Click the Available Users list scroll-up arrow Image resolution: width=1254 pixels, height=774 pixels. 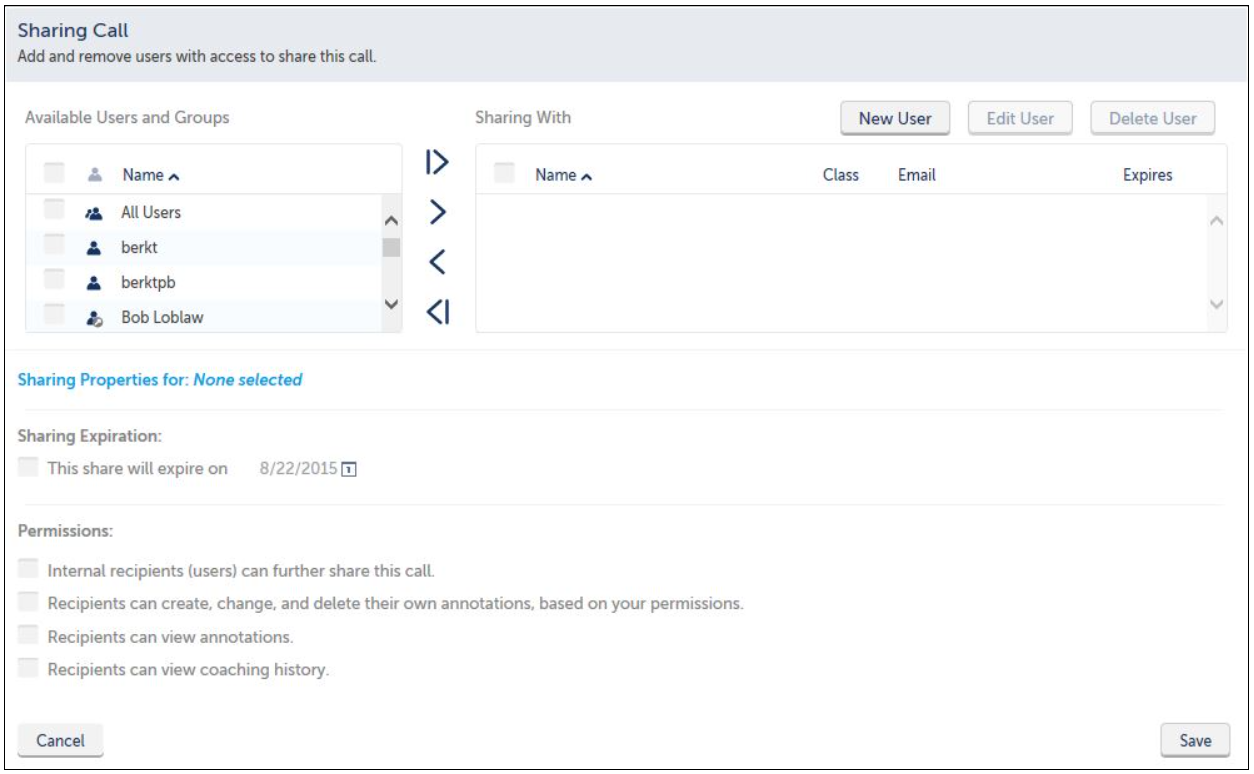(x=392, y=221)
